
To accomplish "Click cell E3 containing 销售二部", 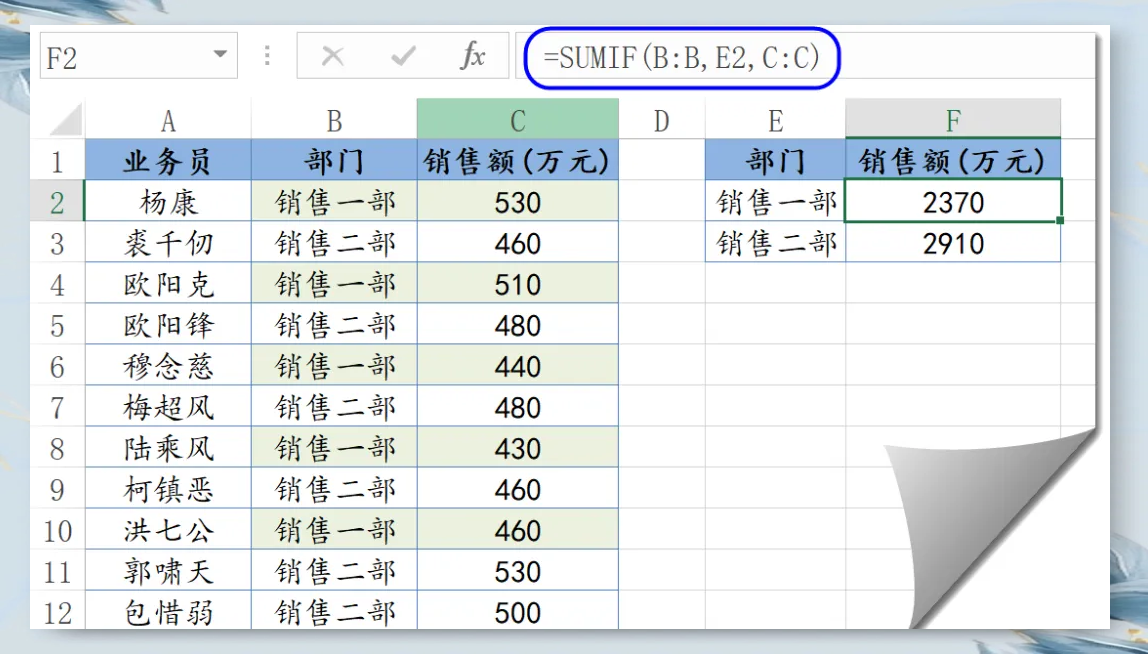I will pos(775,242).
